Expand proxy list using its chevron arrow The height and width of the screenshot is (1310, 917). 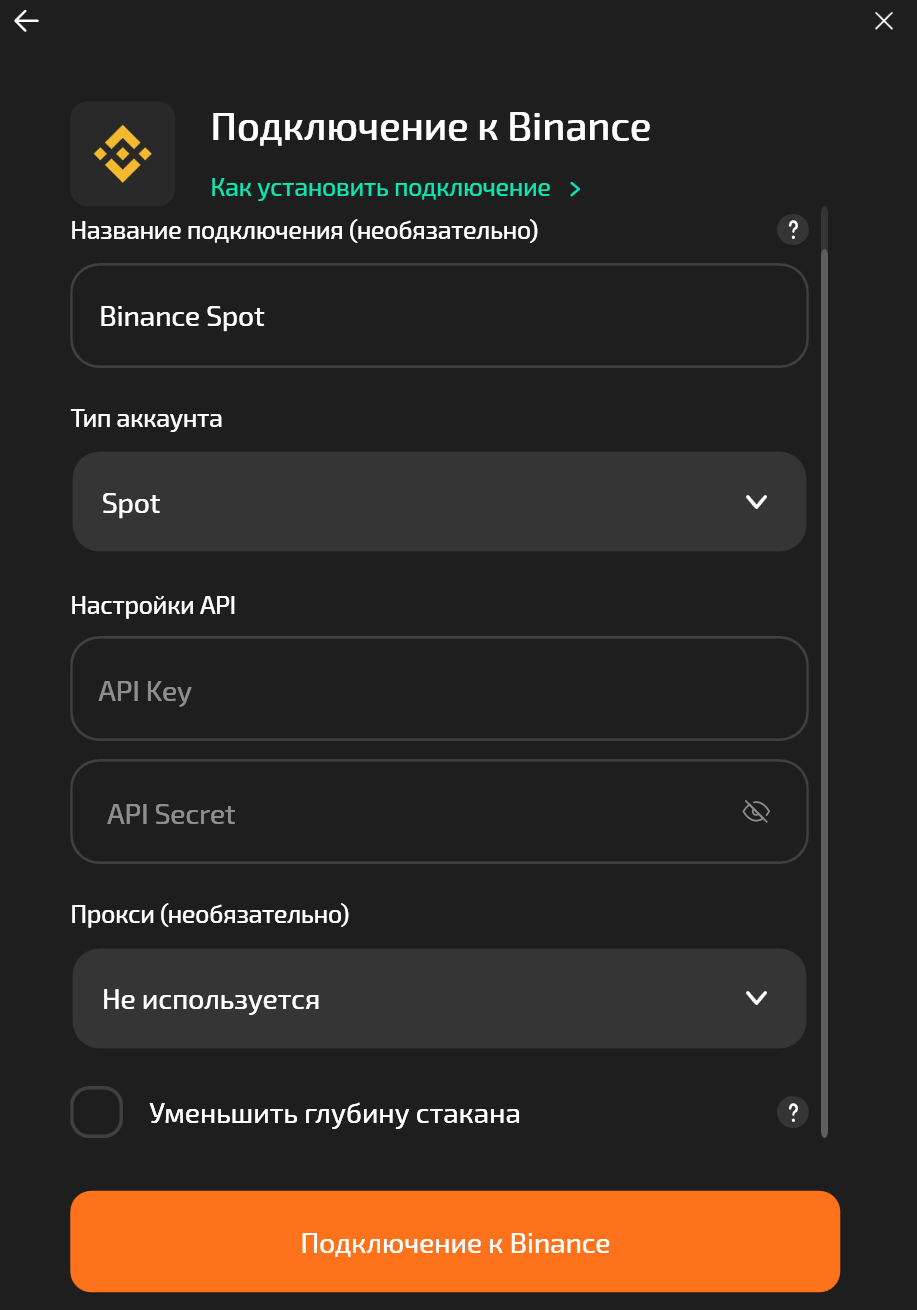[757, 998]
